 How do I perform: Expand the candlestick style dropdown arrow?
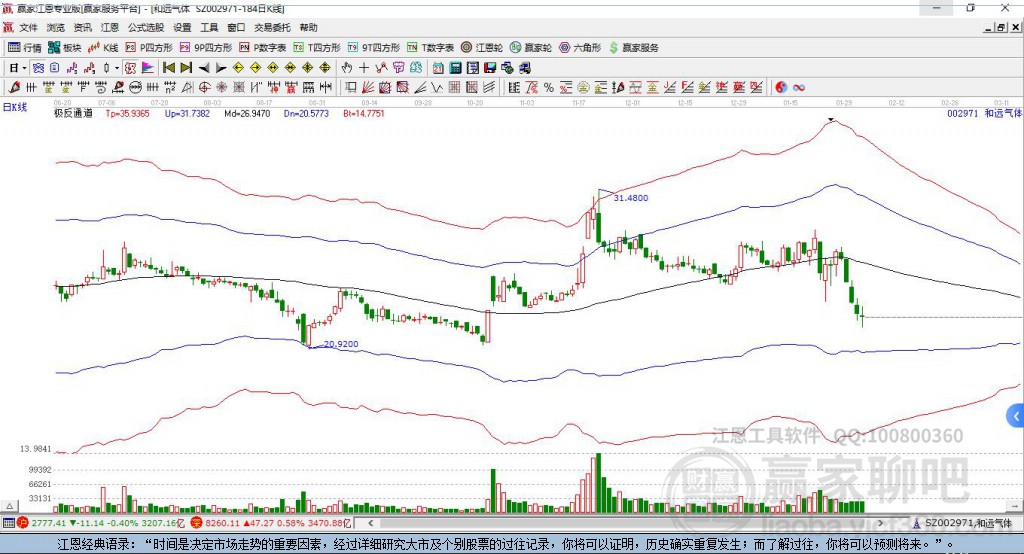point(116,68)
